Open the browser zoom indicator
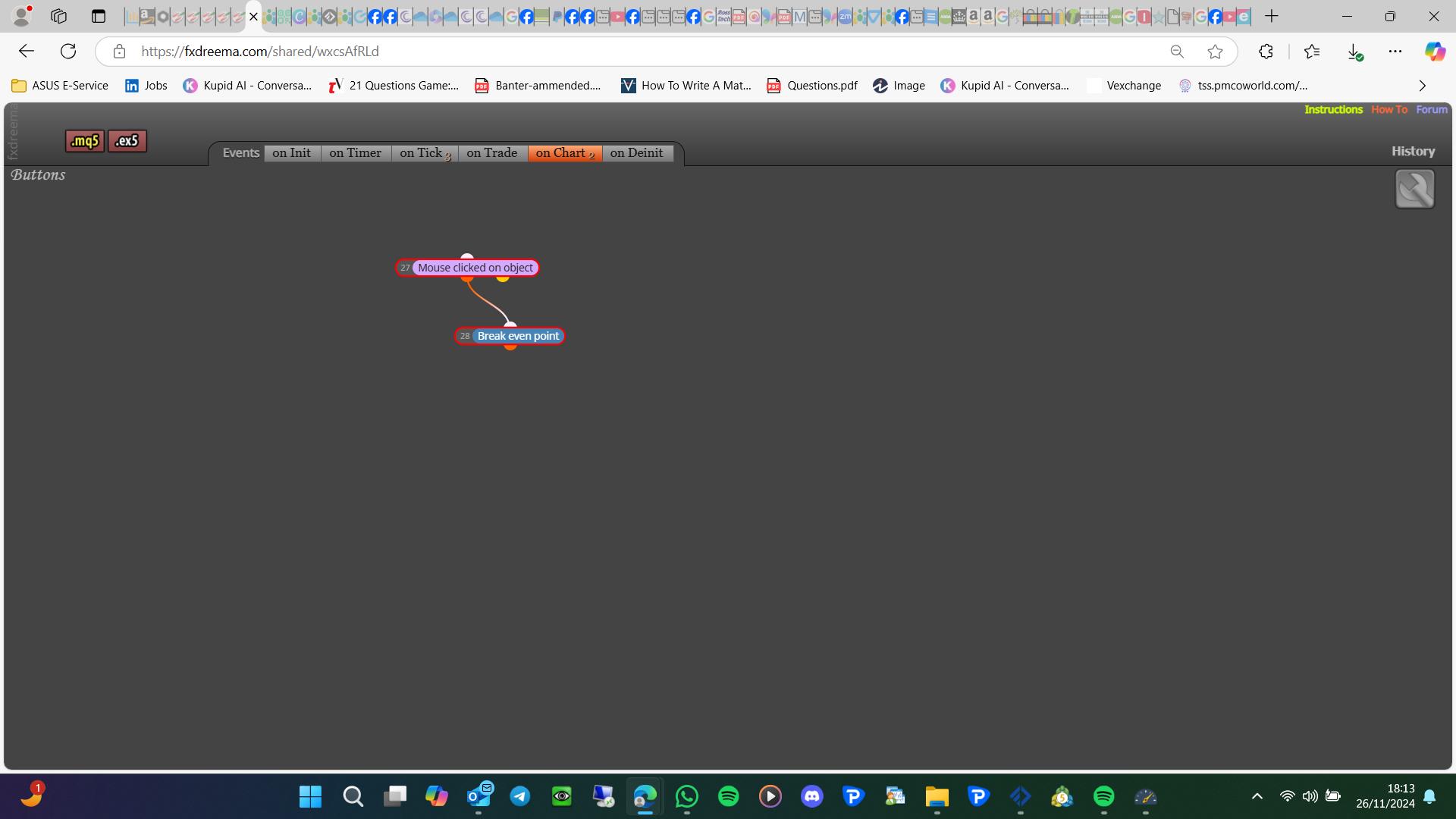The width and height of the screenshot is (1456, 819). [1177, 52]
